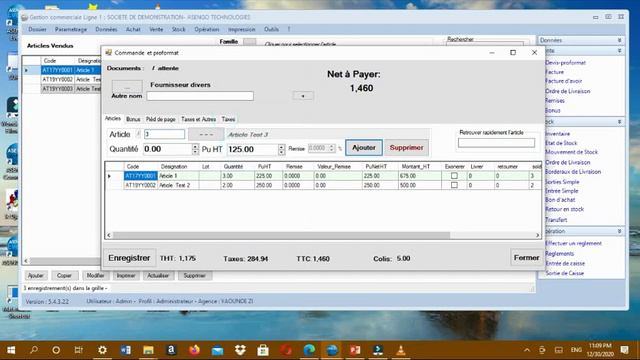Open Effectuer un règlement link
Image resolution: width=640 pixels, height=360 pixels.
[573, 243]
